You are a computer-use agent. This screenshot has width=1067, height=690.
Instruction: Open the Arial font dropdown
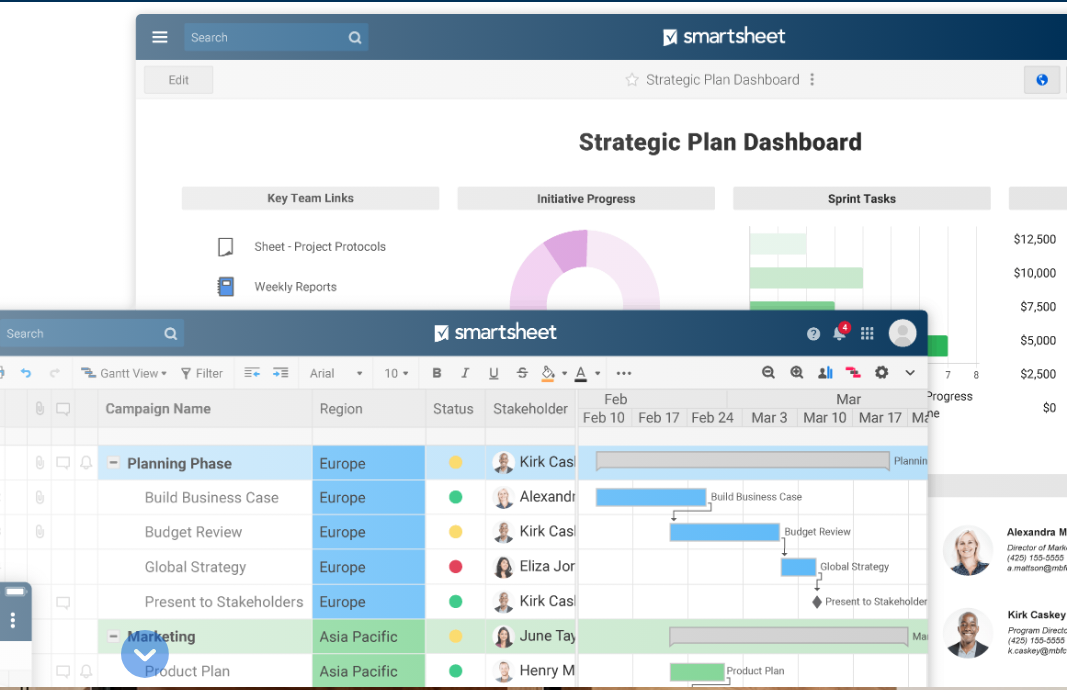(x=336, y=373)
